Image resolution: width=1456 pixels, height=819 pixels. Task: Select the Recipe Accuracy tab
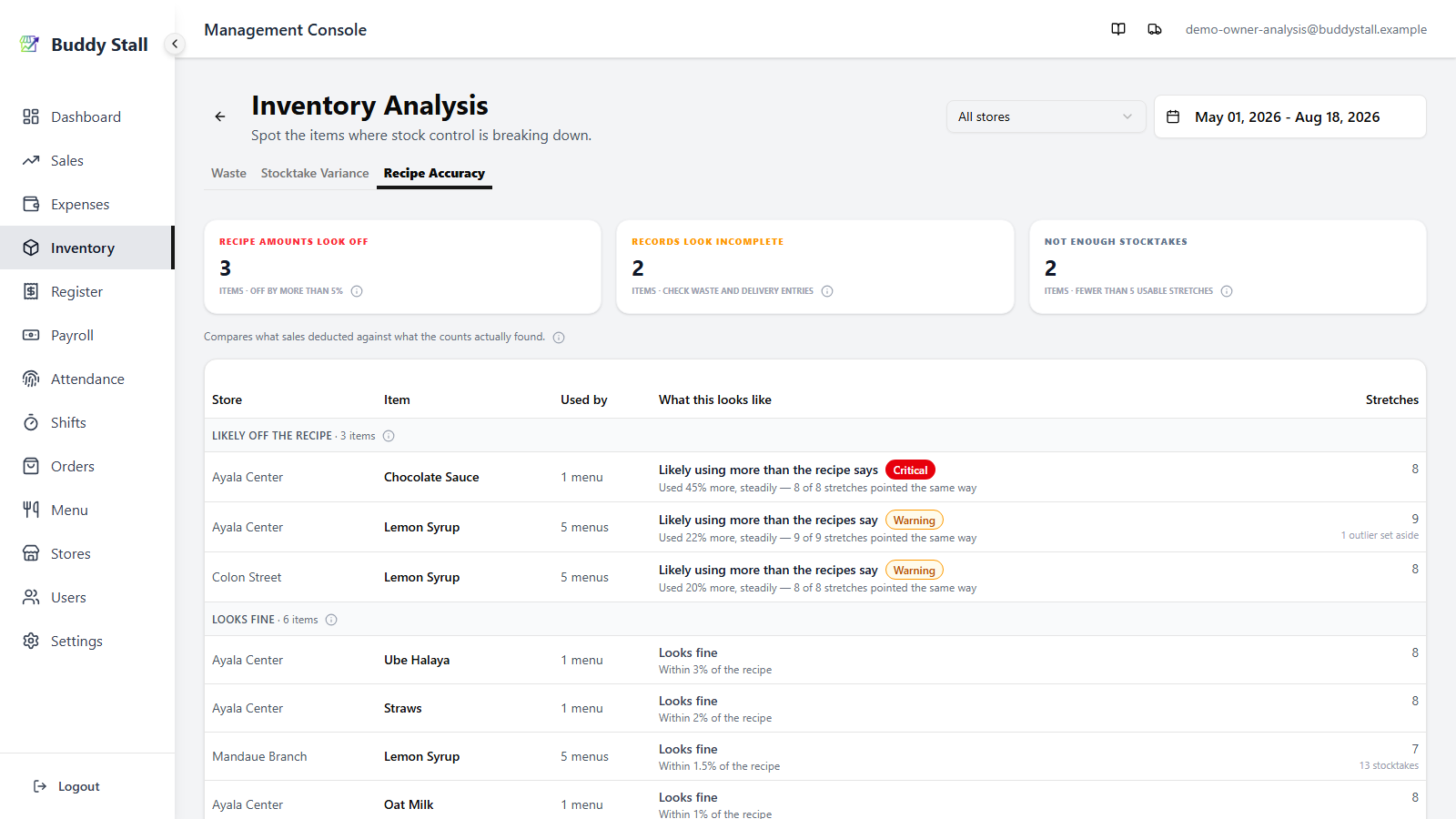[434, 173]
